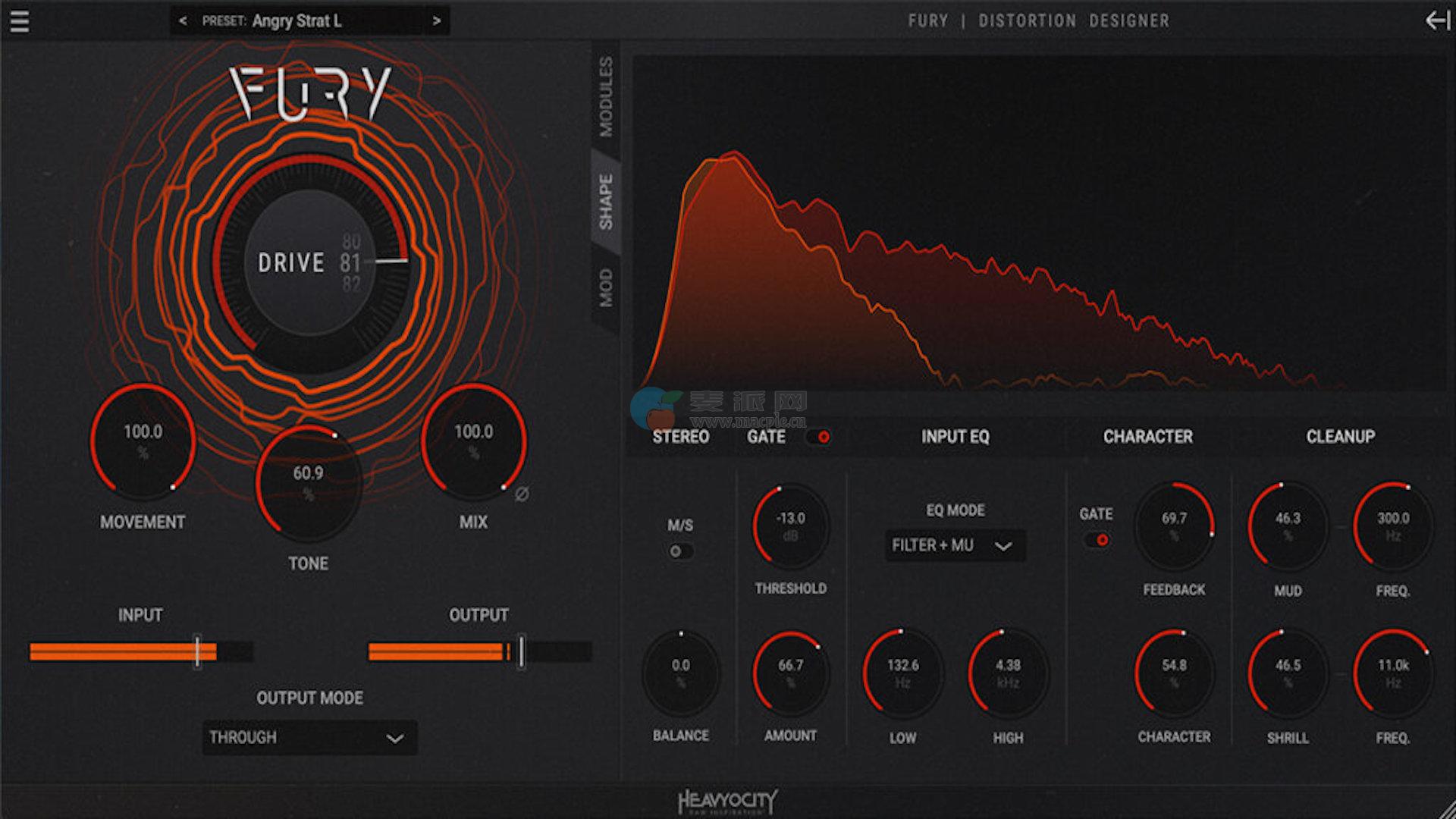The height and width of the screenshot is (819, 1456).
Task: Click the SHRILL FREQ. knob at 11.0k Hz
Action: (x=1393, y=673)
